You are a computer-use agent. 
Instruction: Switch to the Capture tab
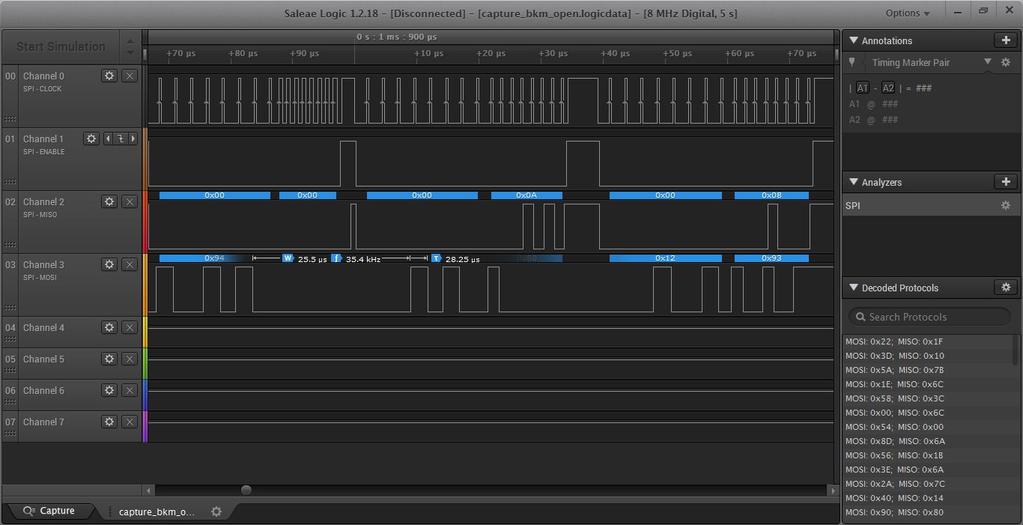(x=50, y=511)
